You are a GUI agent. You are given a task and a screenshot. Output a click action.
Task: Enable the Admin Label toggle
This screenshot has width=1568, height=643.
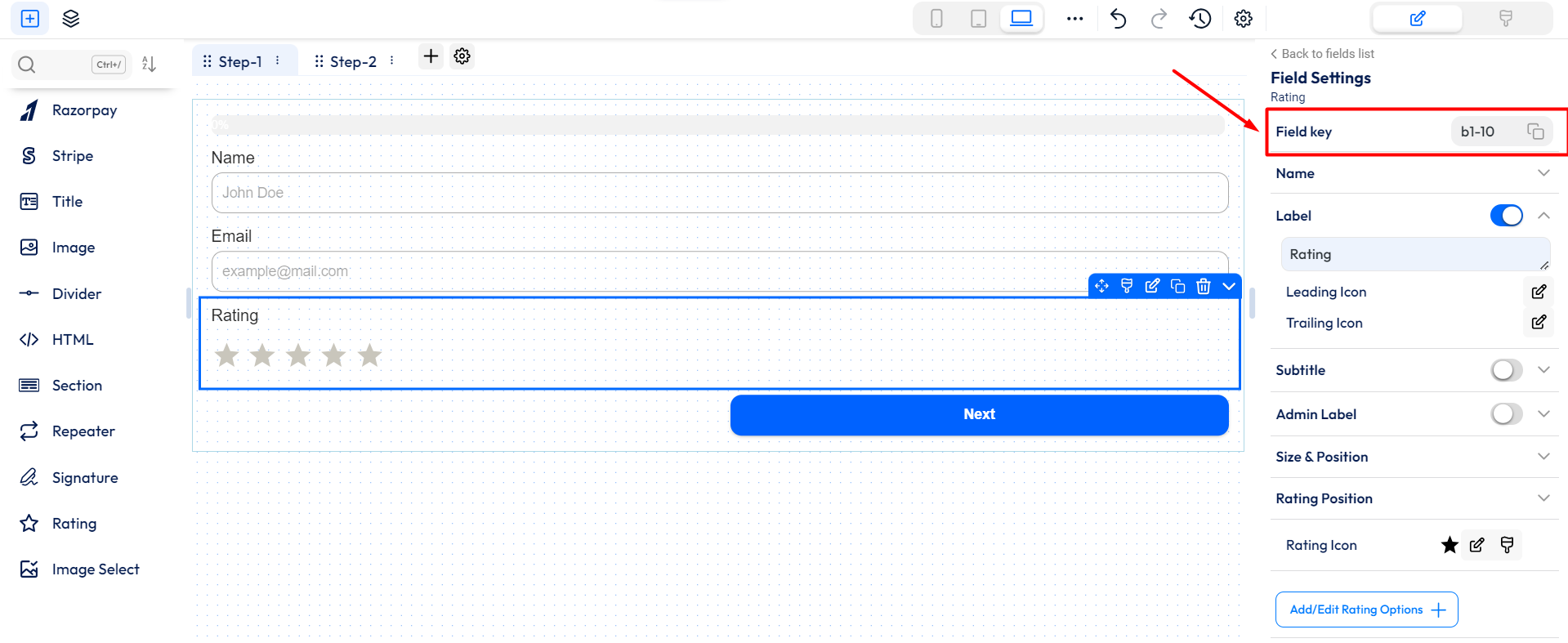(x=1506, y=414)
